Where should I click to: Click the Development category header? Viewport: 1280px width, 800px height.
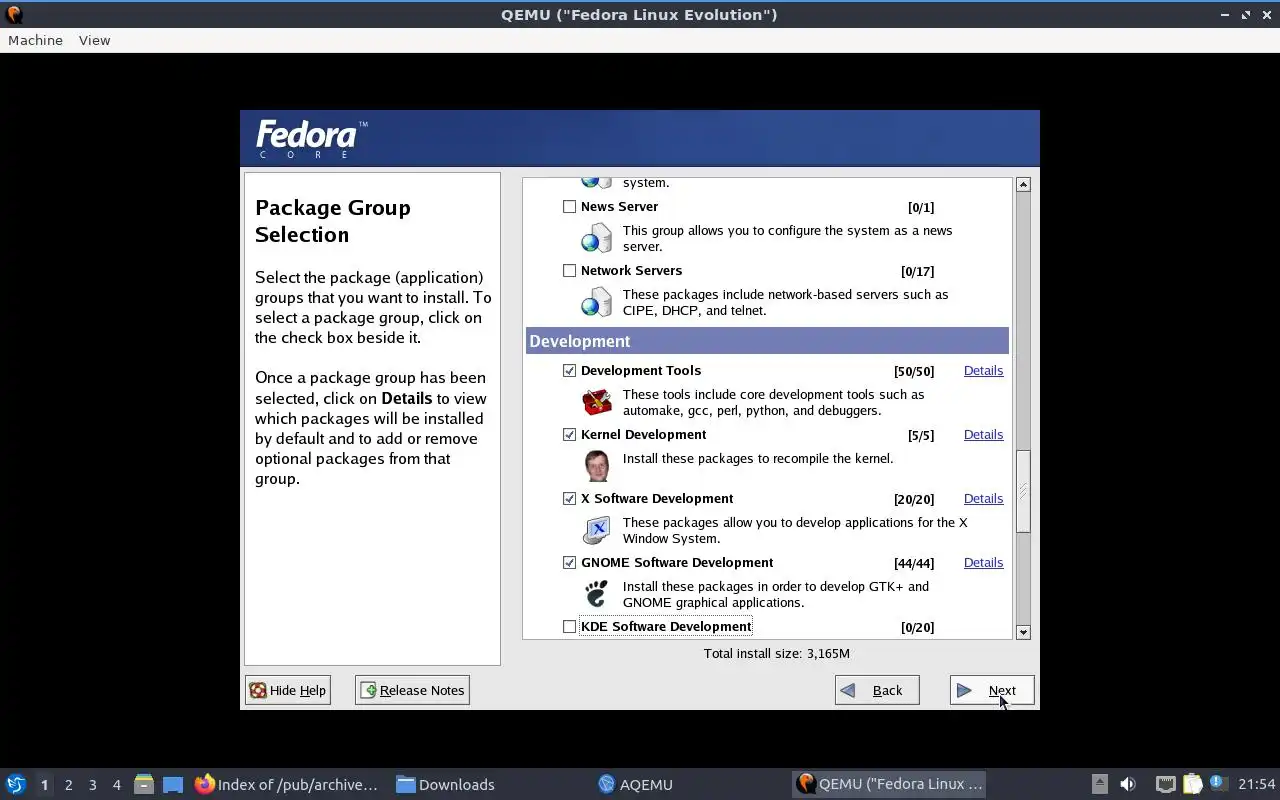coord(767,341)
